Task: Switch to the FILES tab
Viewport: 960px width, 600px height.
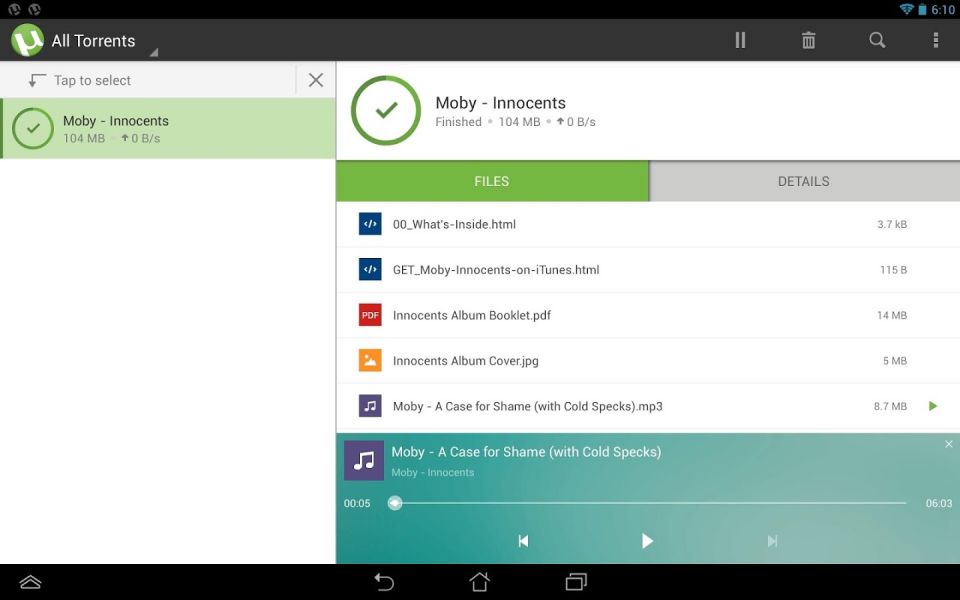Action: (x=492, y=181)
